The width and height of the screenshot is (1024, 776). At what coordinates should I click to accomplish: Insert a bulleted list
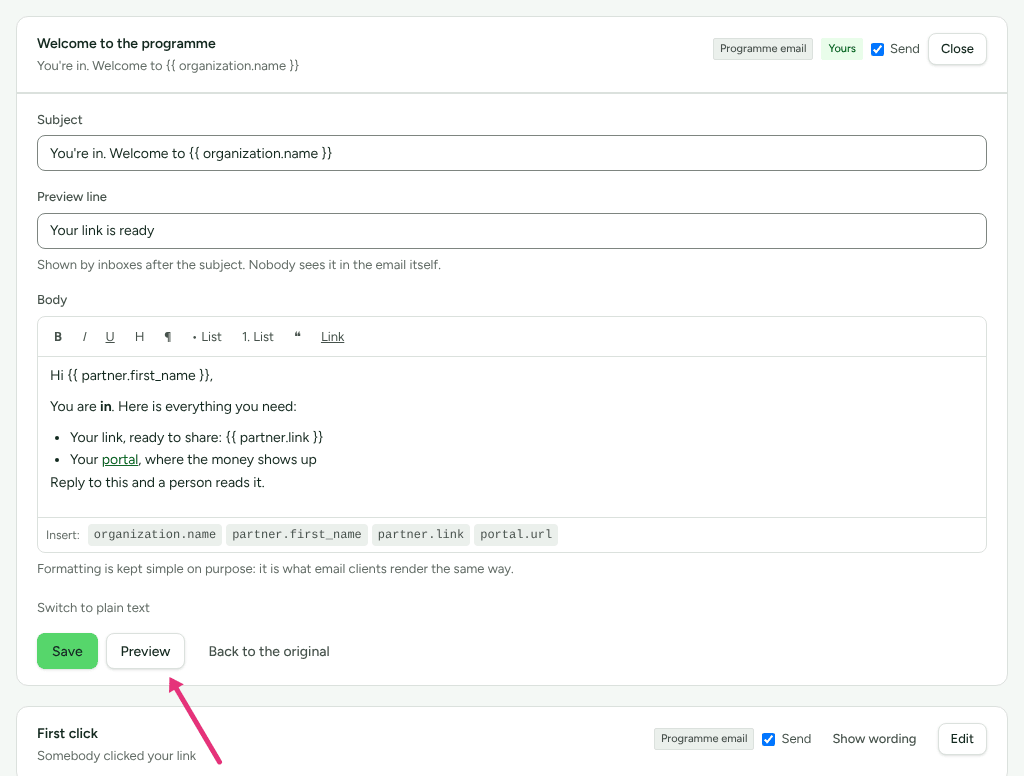point(207,337)
